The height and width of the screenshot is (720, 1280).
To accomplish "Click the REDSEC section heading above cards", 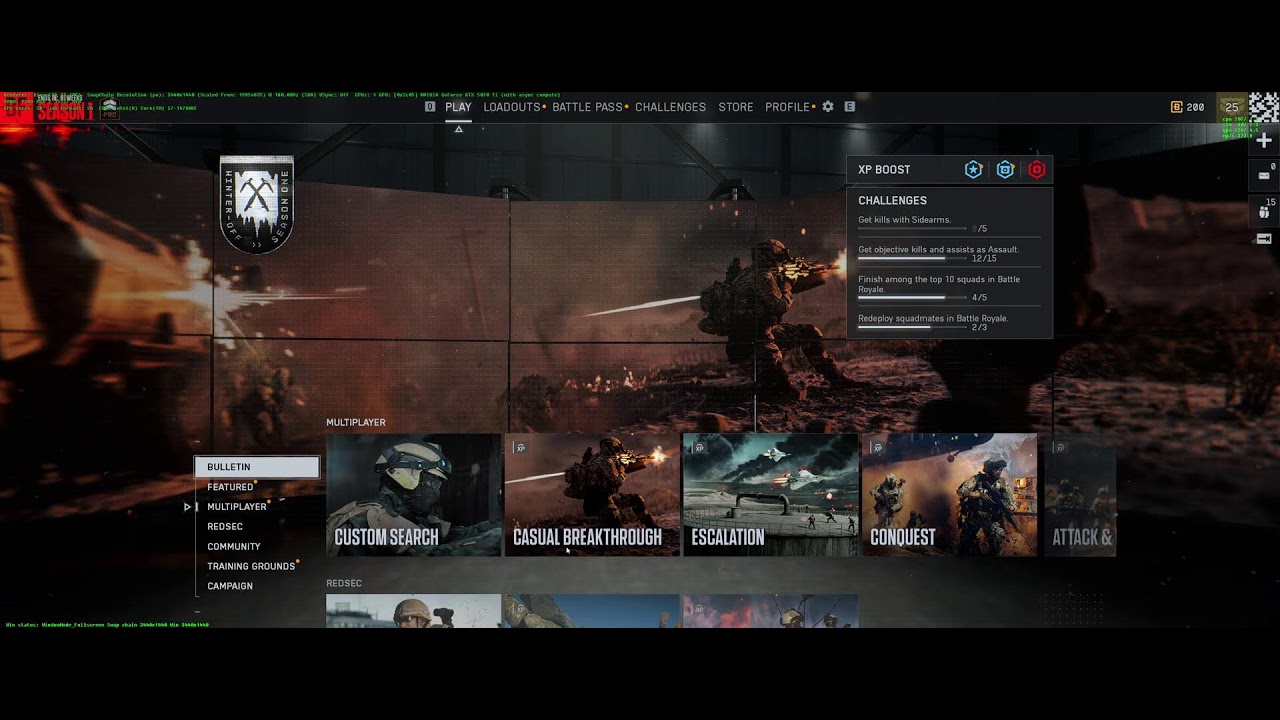I will pos(344,583).
